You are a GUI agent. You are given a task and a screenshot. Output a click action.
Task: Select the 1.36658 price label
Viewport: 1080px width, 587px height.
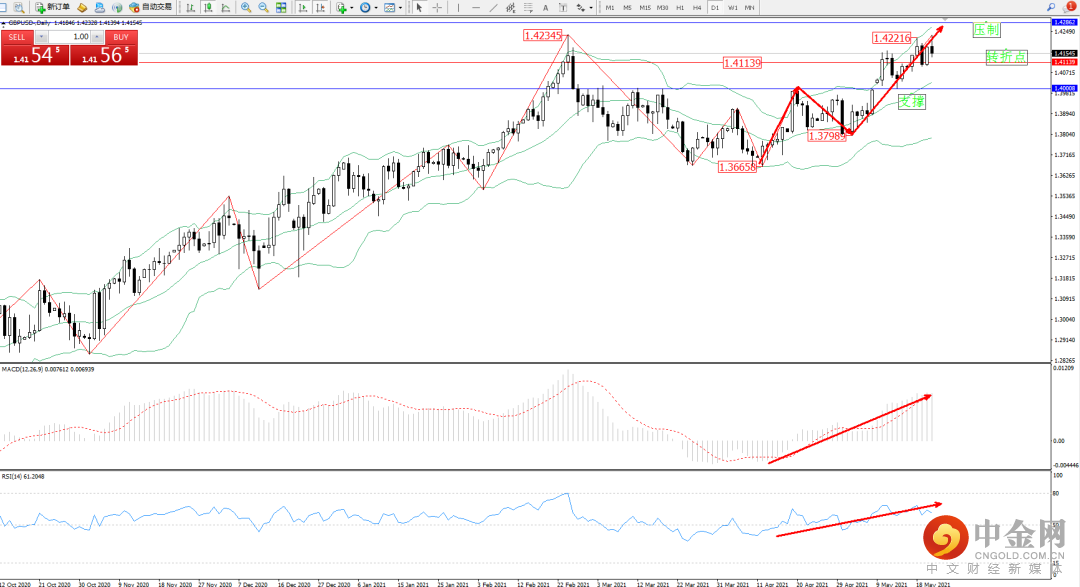click(737, 167)
